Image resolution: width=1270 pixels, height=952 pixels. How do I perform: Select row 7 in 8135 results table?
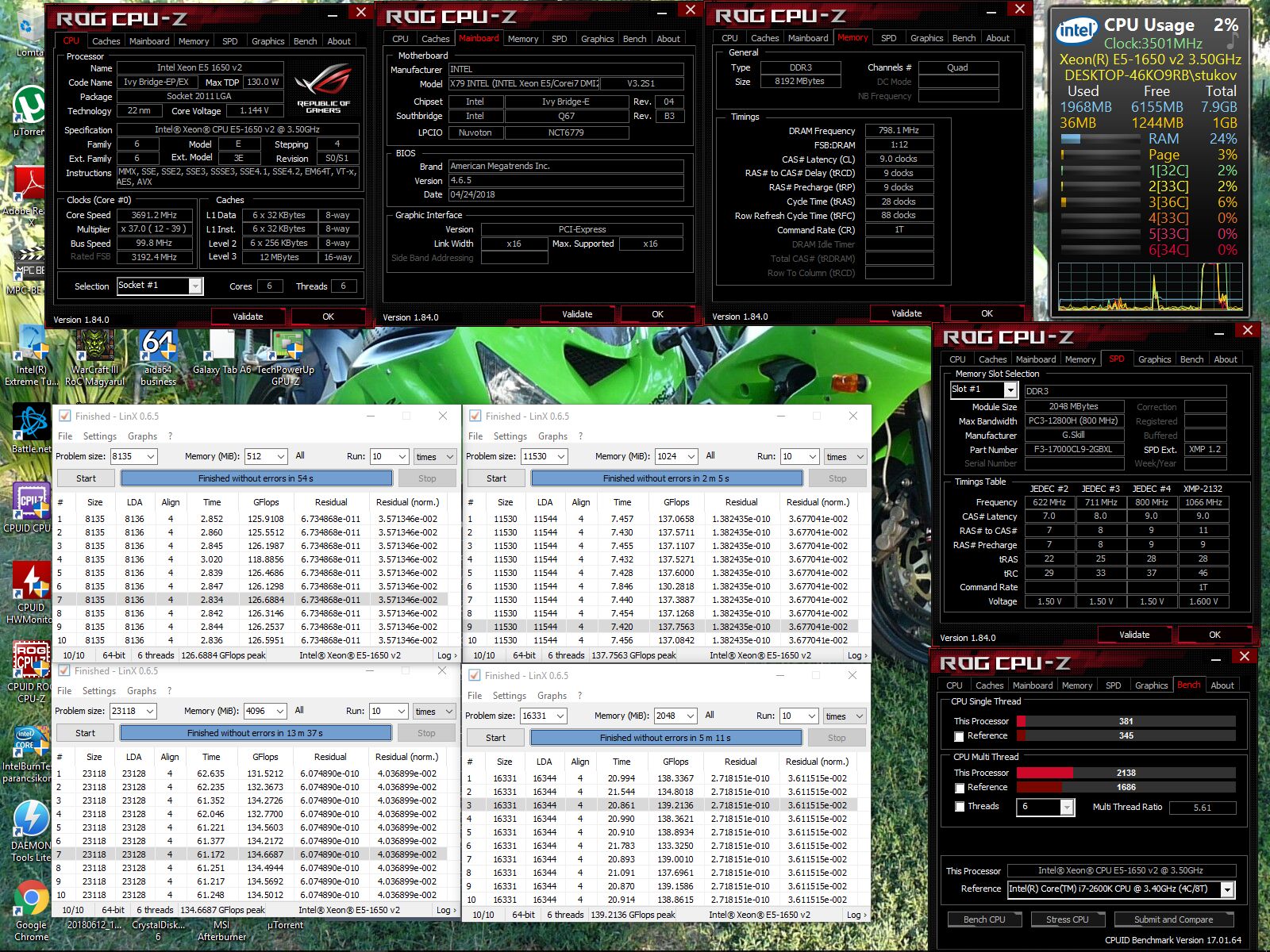(x=252, y=600)
